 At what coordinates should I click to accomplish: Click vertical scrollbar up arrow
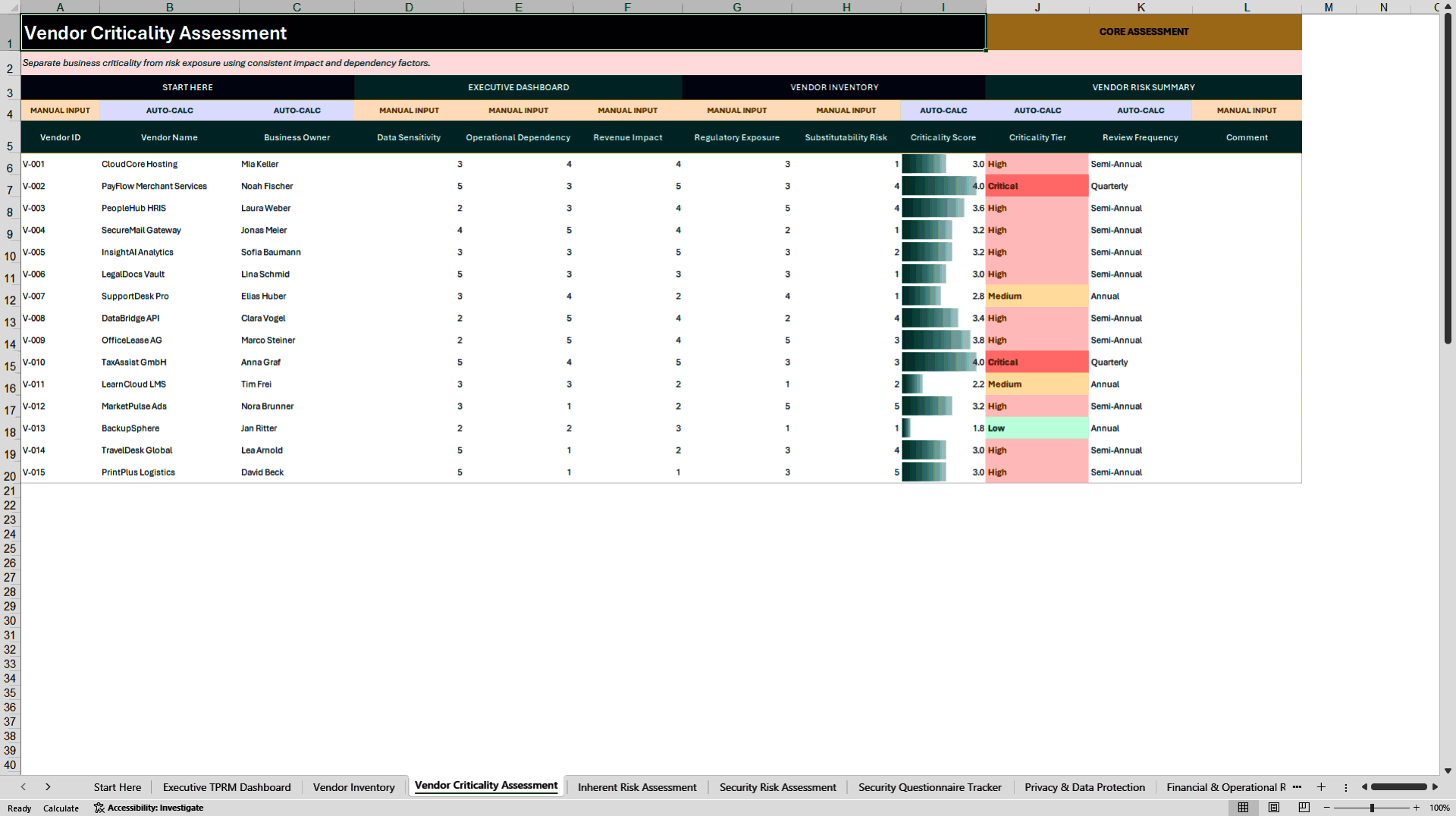1448,8
